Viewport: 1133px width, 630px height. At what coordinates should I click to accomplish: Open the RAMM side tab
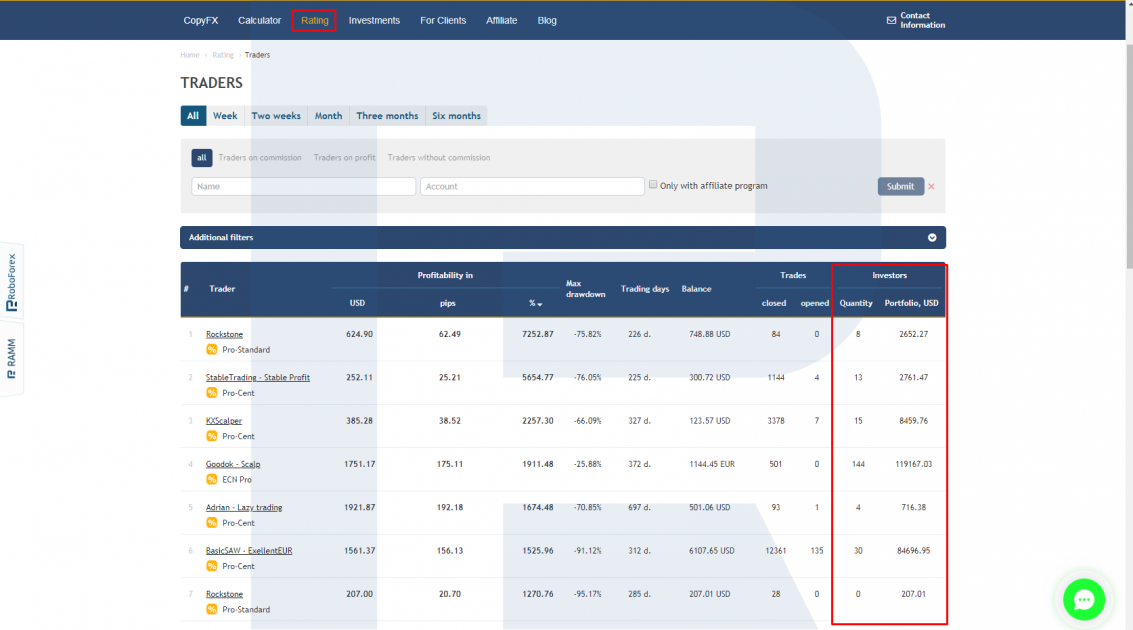click(11, 358)
